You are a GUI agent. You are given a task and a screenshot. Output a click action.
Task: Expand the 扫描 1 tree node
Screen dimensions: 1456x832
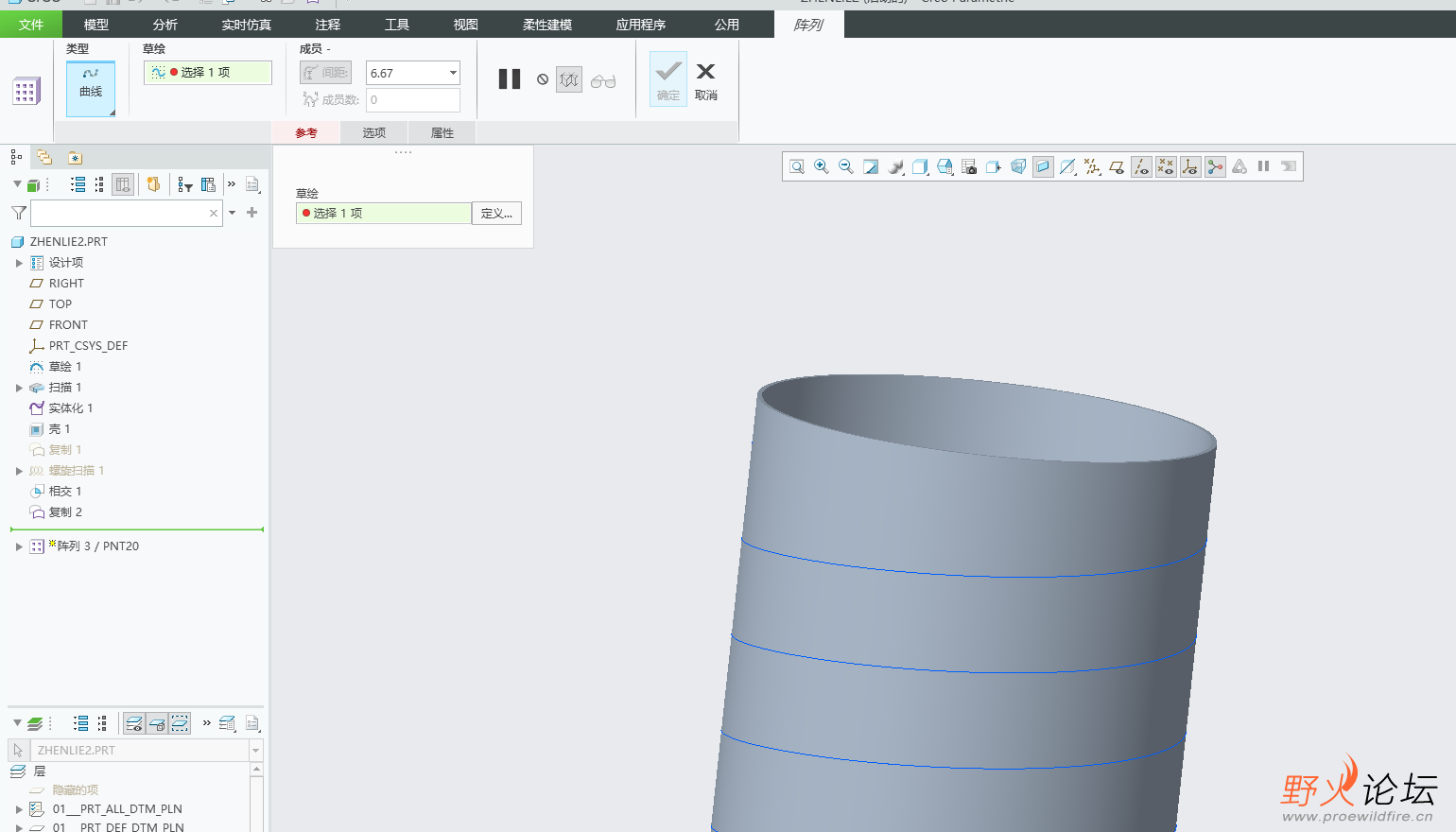pyautogui.click(x=19, y=388)
